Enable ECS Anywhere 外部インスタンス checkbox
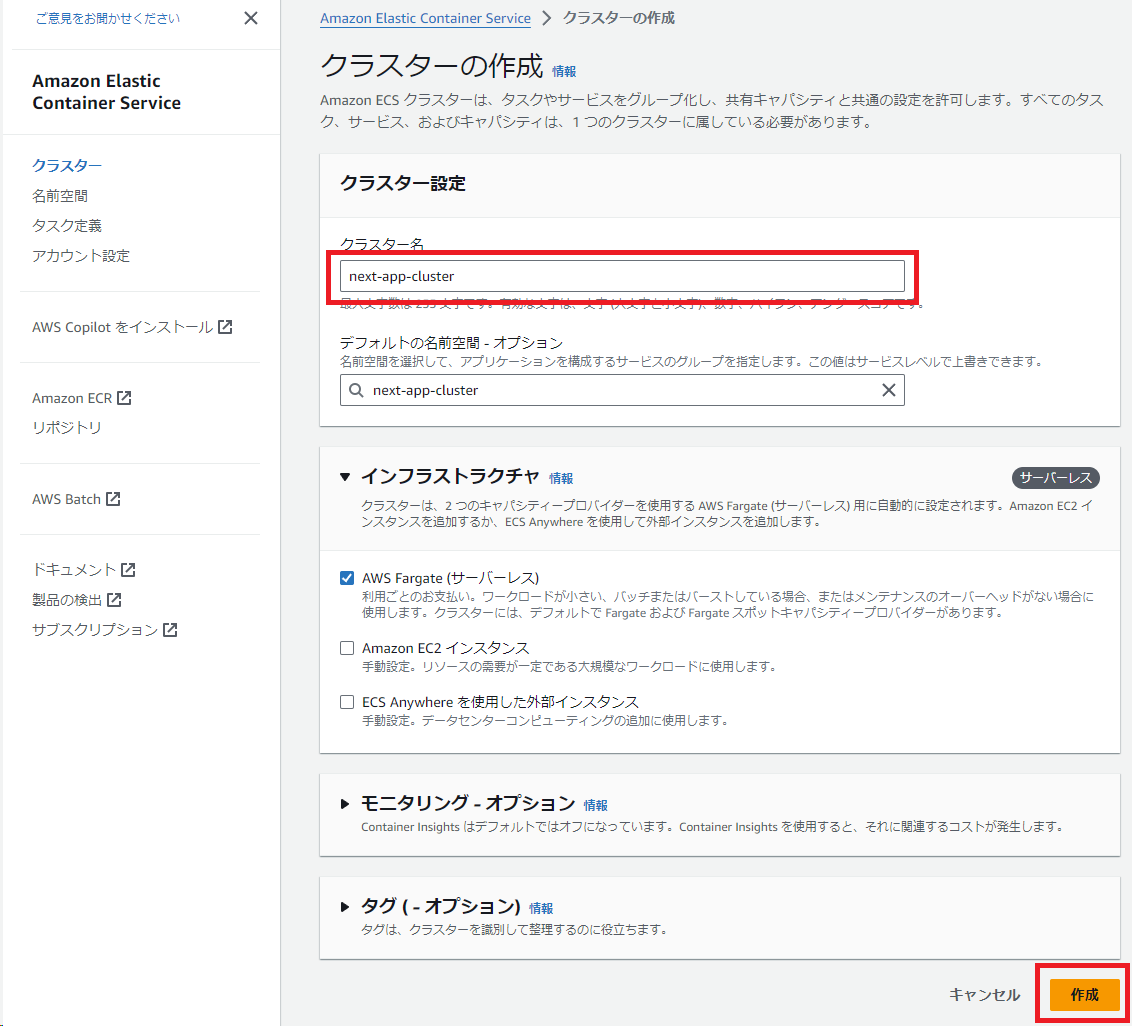The height and width of the screenshot is (1026, 1132). point(347,702)
